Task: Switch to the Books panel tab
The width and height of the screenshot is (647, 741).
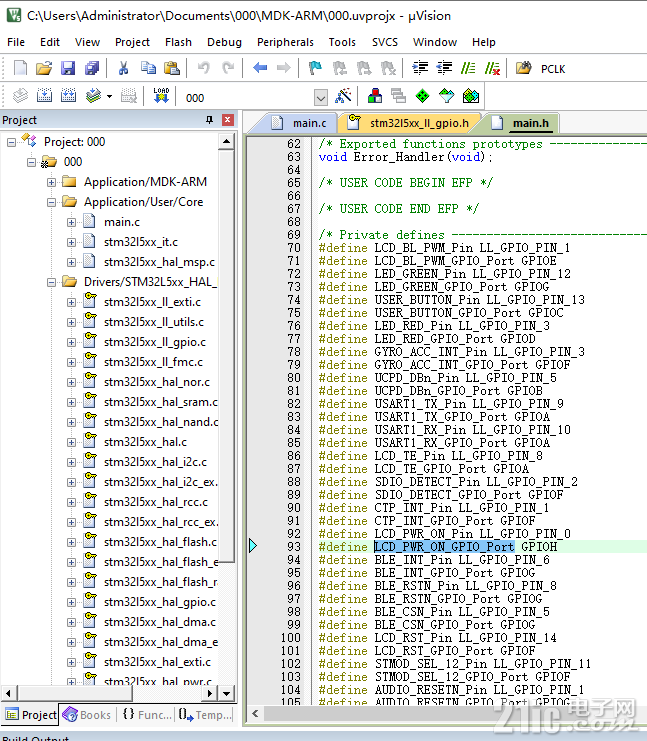Action: pyautogui.click(x=87, y=715)
